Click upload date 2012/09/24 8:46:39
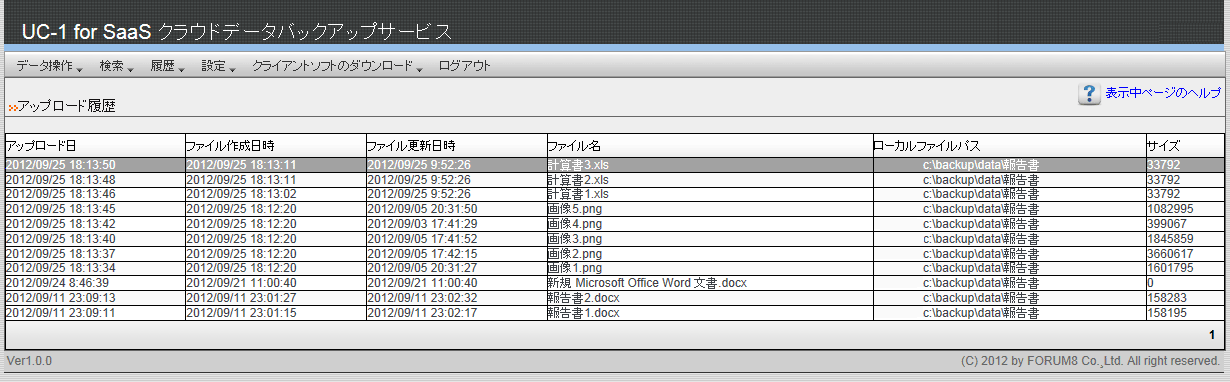 [58, 283]
